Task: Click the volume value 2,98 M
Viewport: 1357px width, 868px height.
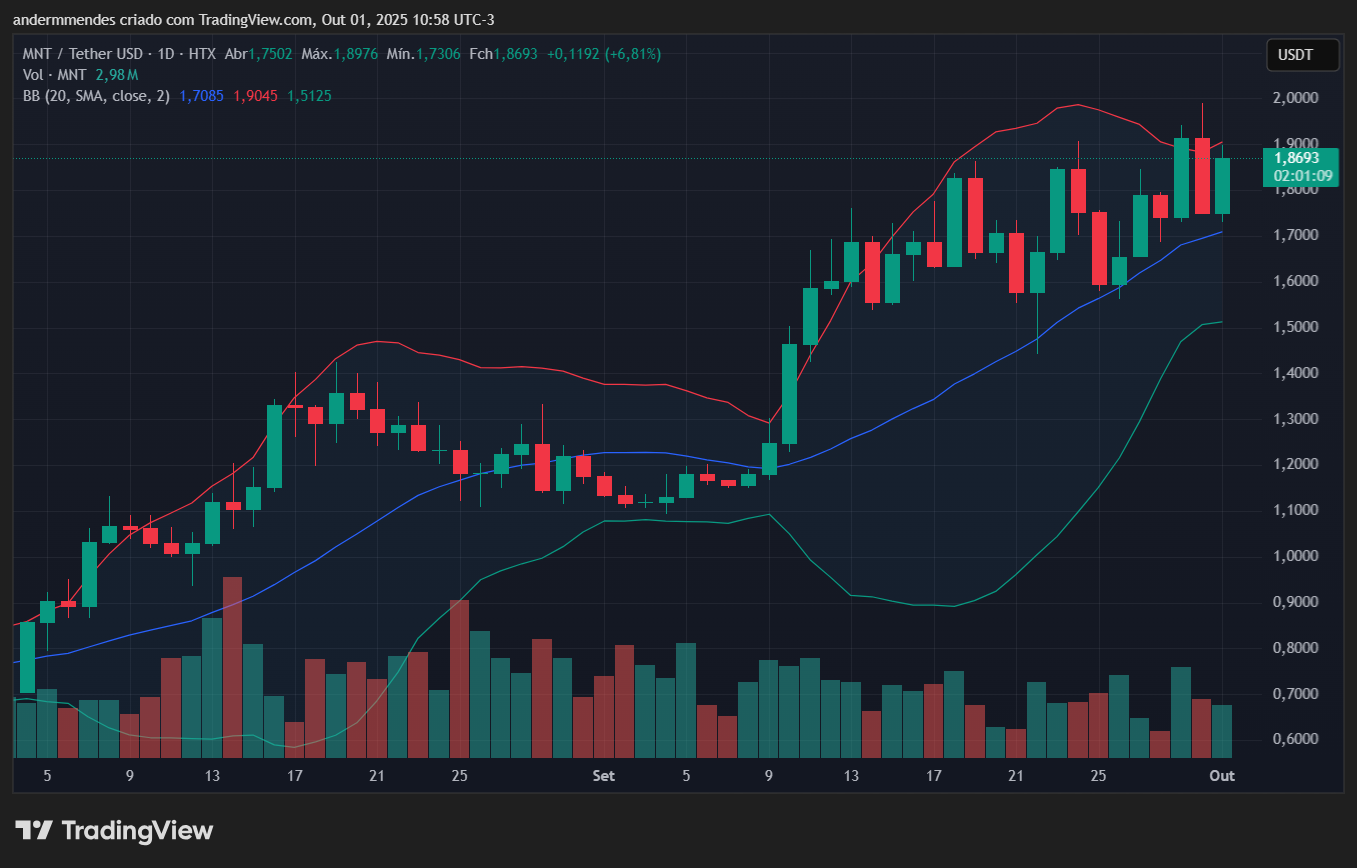Action: [116, 75]
